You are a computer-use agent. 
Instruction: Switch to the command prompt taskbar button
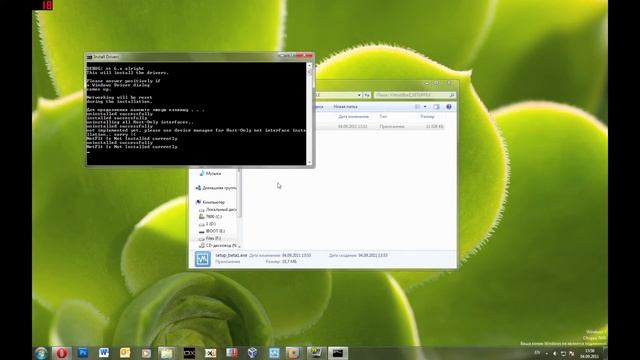click(x=338, y=353)
